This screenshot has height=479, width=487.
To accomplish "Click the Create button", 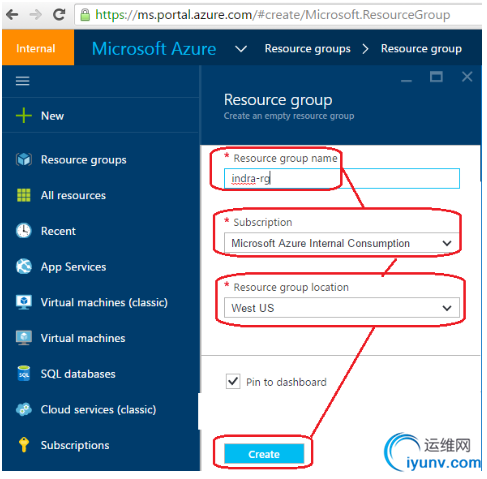I will tap(264, 454).
